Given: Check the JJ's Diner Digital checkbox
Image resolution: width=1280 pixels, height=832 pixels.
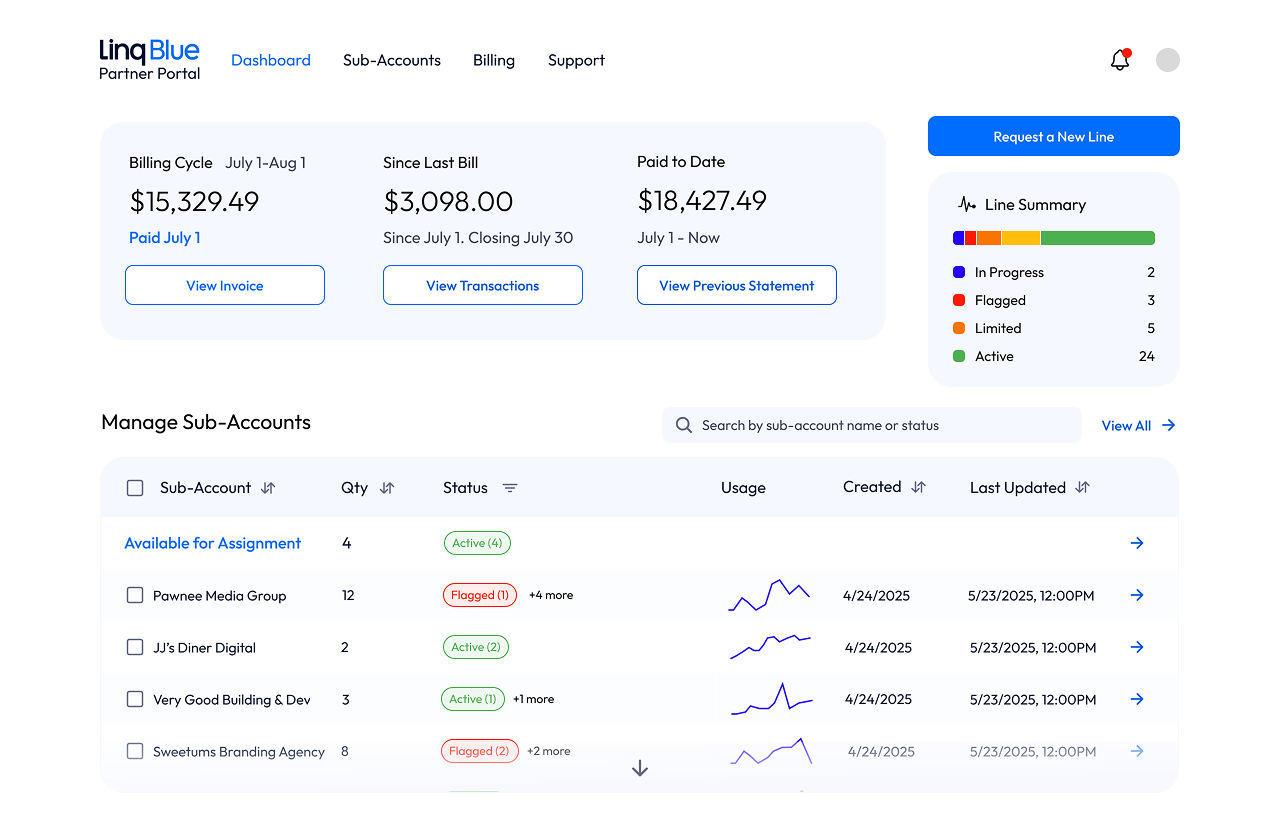Looking at the screenshot, I should tap(135, 647).
